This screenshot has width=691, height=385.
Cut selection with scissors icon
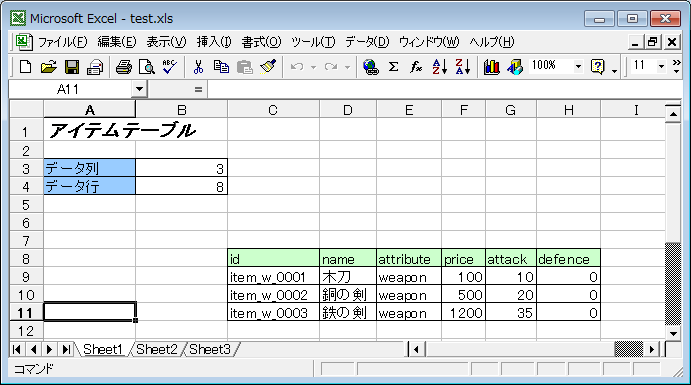[x=198, y=67]
